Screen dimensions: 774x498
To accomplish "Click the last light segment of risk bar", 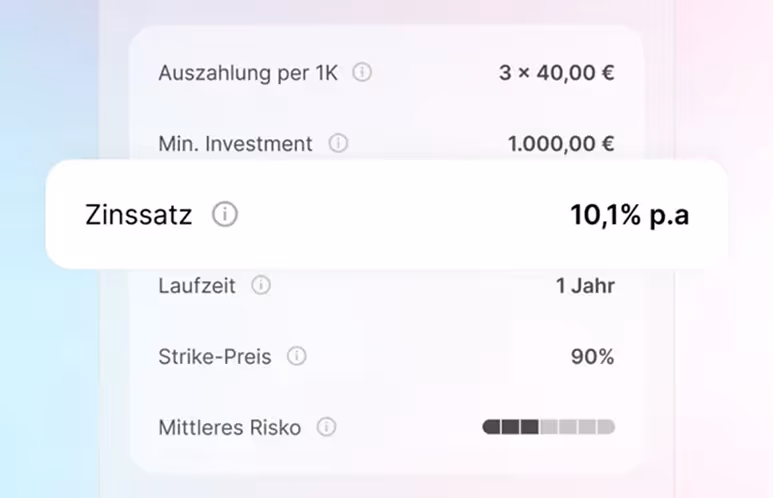I will pos(606,427).
